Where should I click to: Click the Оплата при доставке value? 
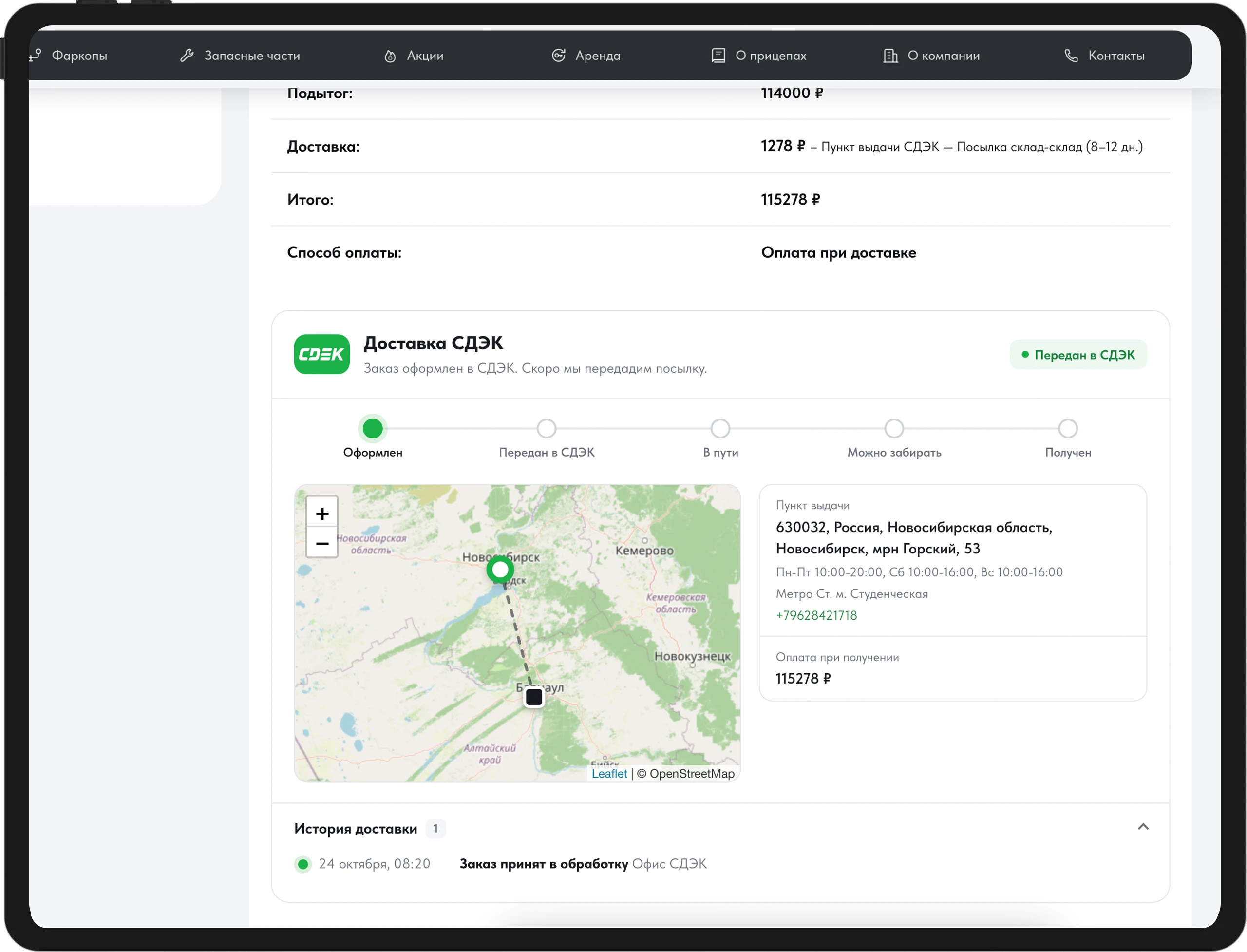[838, 253]
